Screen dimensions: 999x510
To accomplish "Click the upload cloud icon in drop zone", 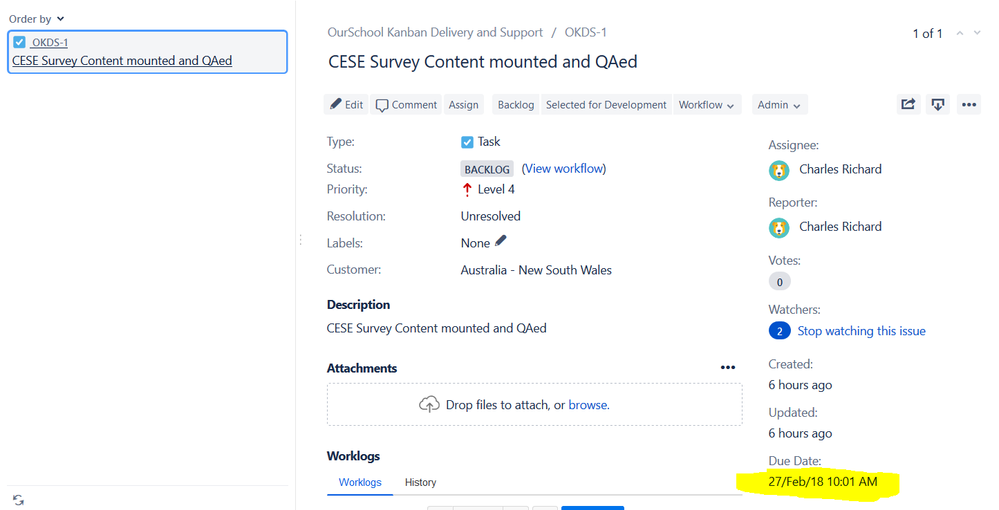I will (x=429, y=404).
